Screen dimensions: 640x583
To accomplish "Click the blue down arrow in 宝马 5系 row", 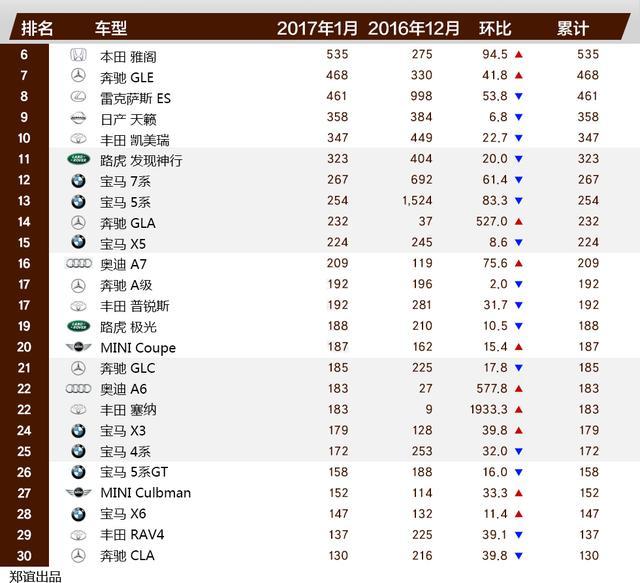I will click(x=519, y=201).
